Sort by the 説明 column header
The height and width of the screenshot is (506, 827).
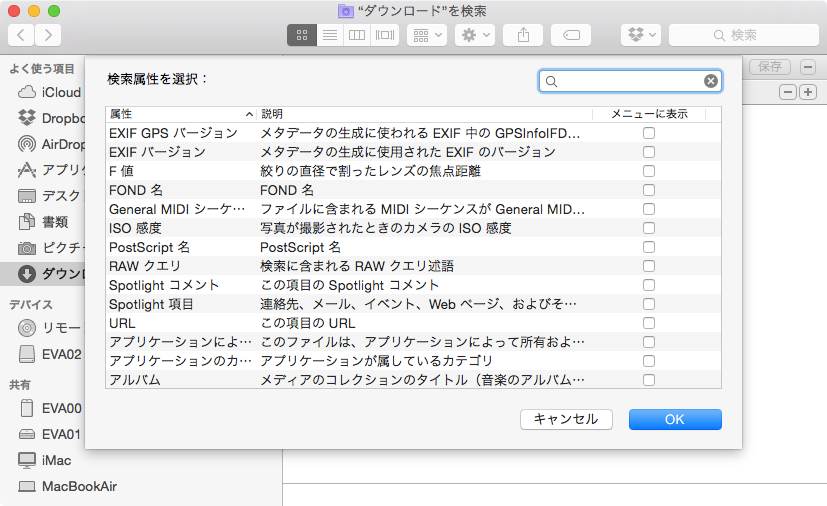pos(425,114)
